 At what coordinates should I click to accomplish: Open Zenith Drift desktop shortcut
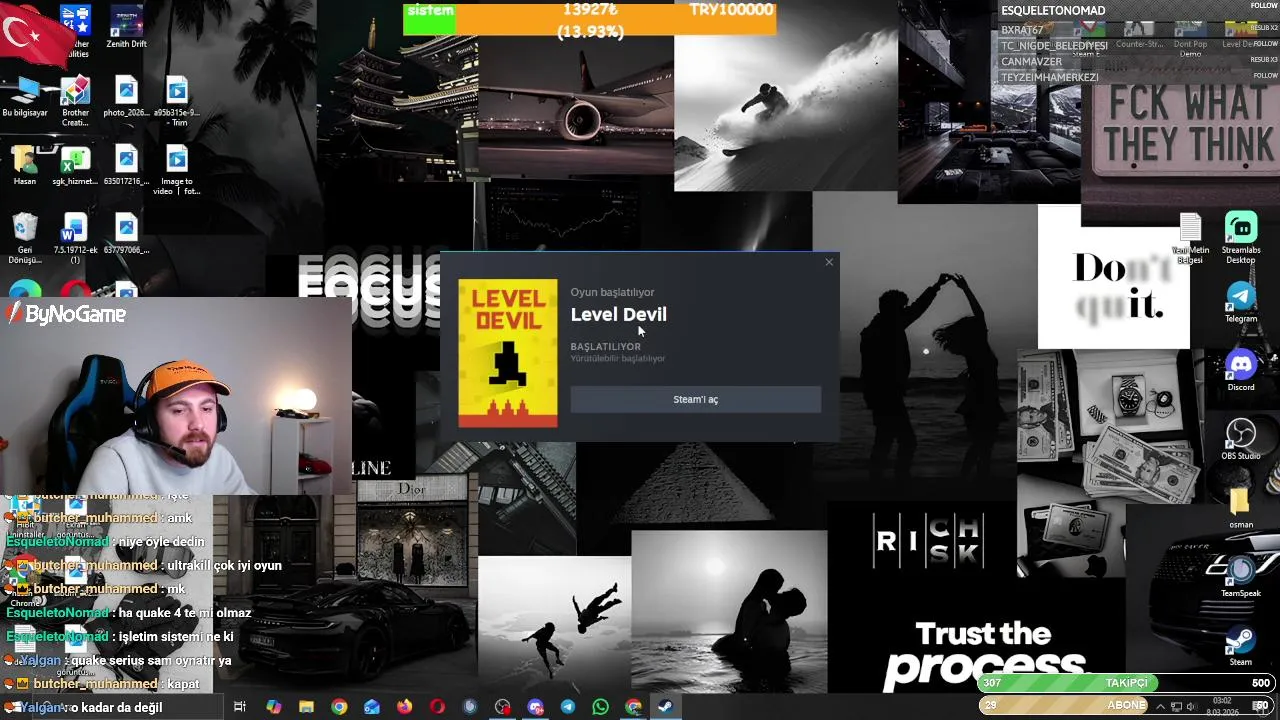click(125, 28)
